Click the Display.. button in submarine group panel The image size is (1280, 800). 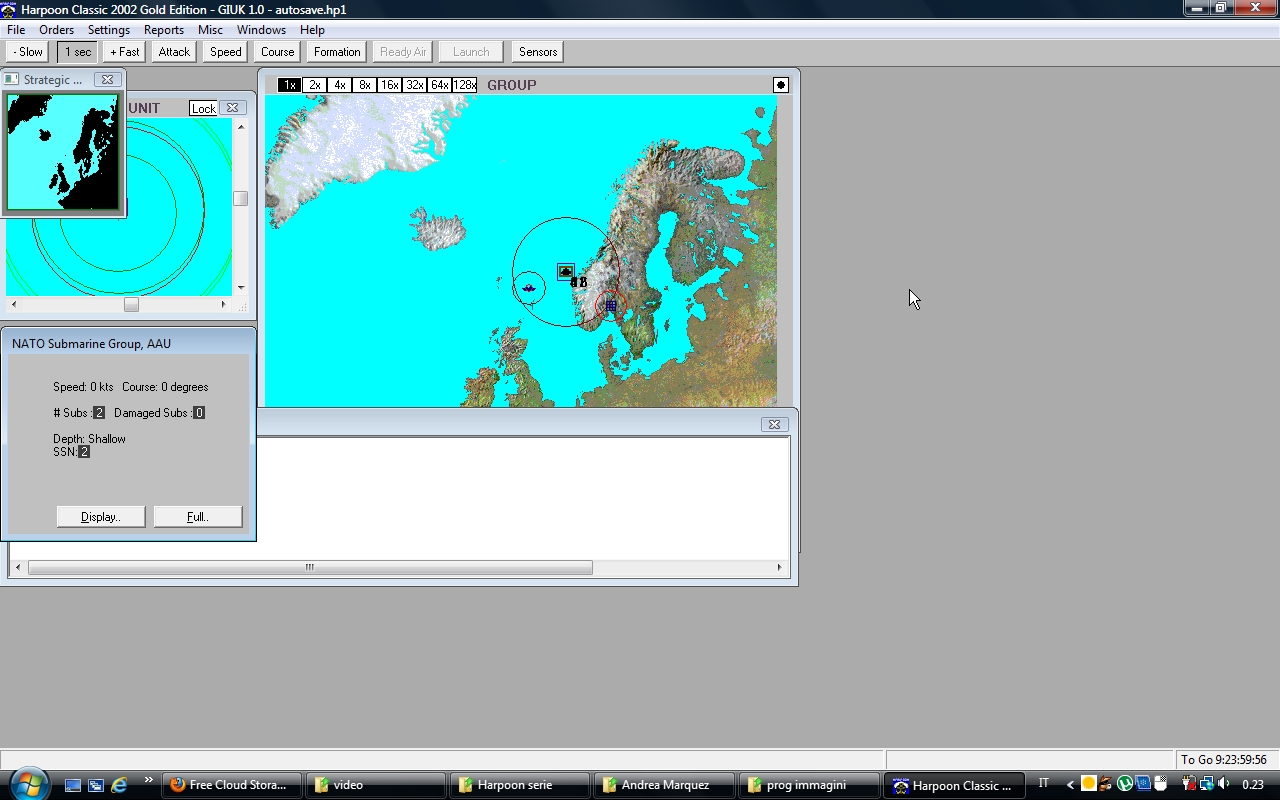101,517
